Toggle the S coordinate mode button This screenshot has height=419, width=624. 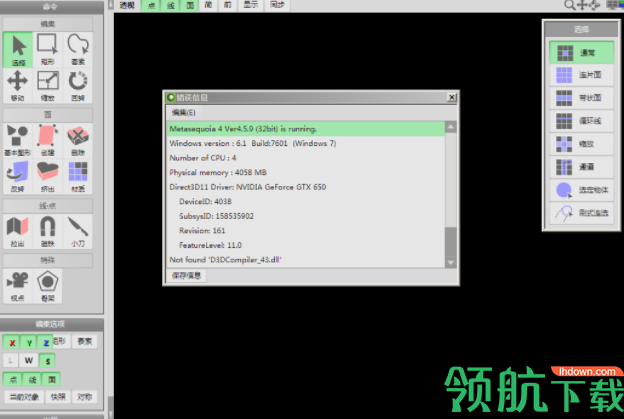[47, 361]
